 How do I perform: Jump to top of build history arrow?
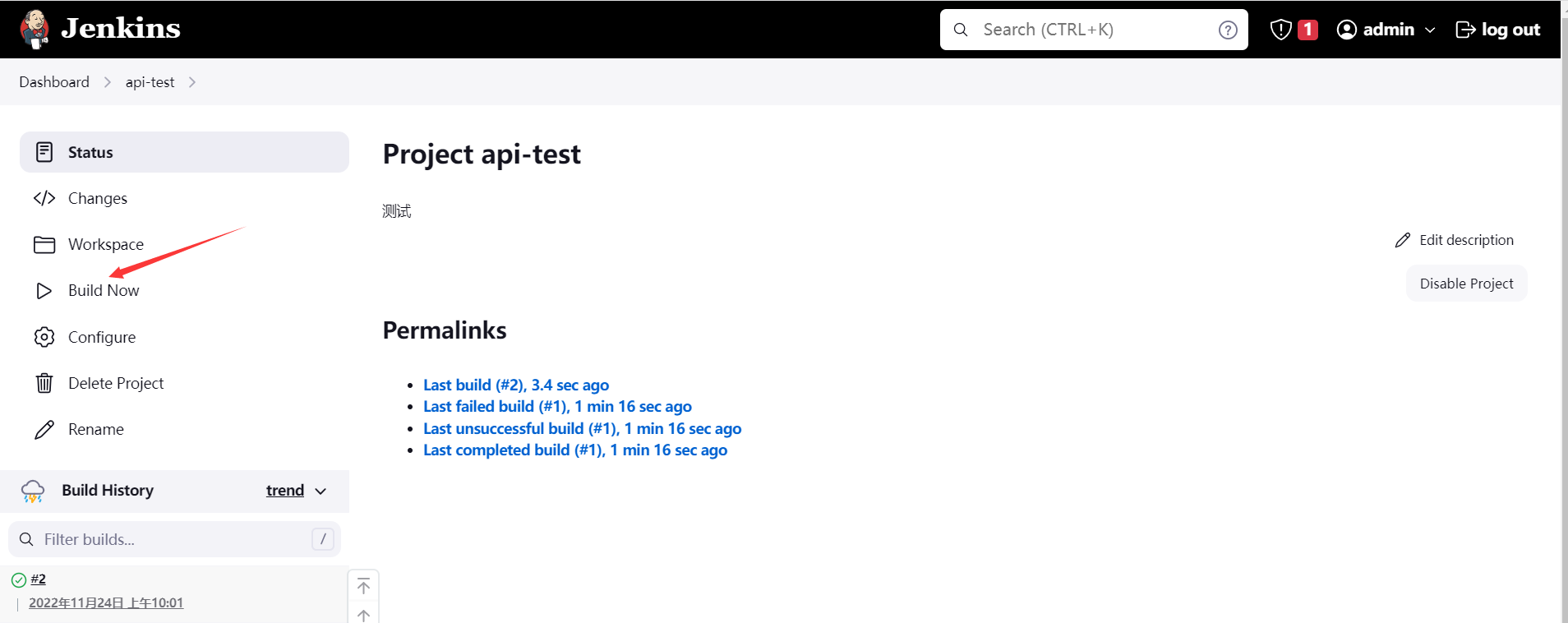tap(363, 586)
